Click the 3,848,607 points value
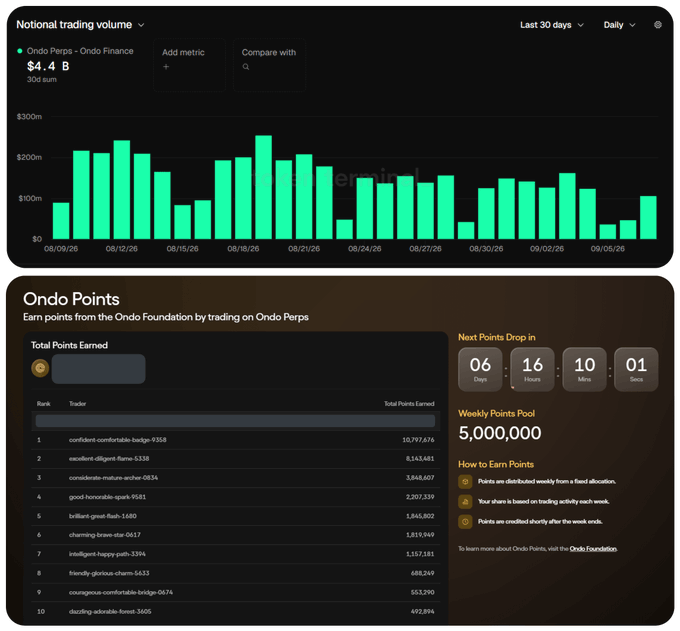The height and width of the screenshot is (631, 680). 420,478
